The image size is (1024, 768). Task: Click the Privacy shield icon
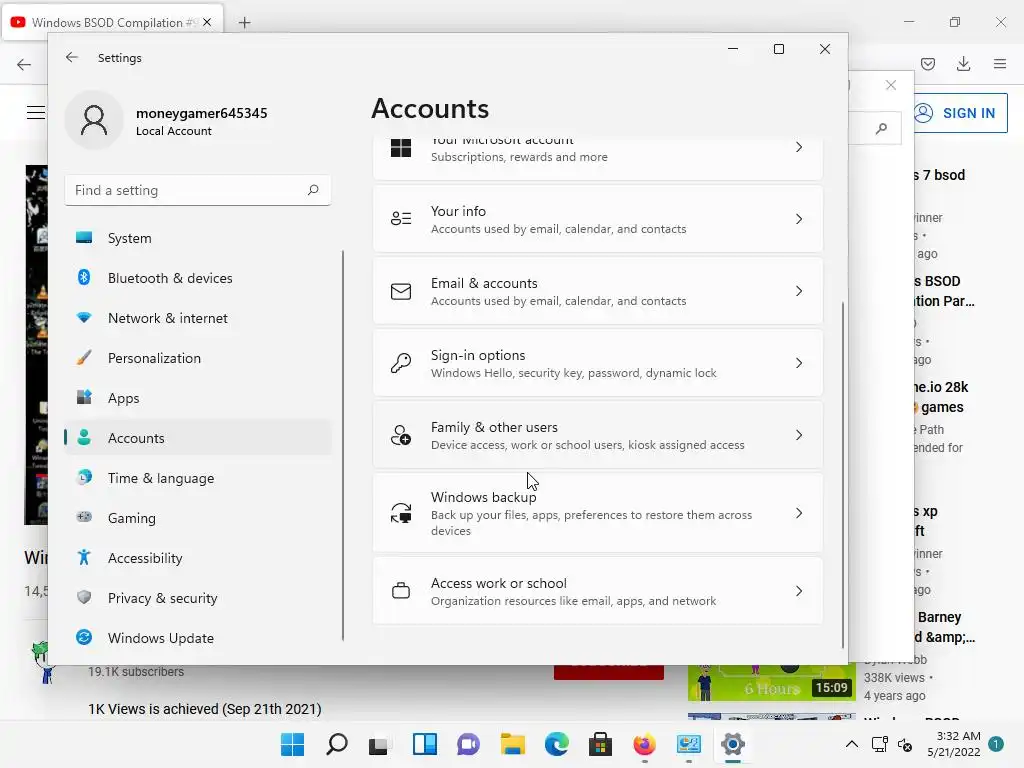(x=84, y=597)
